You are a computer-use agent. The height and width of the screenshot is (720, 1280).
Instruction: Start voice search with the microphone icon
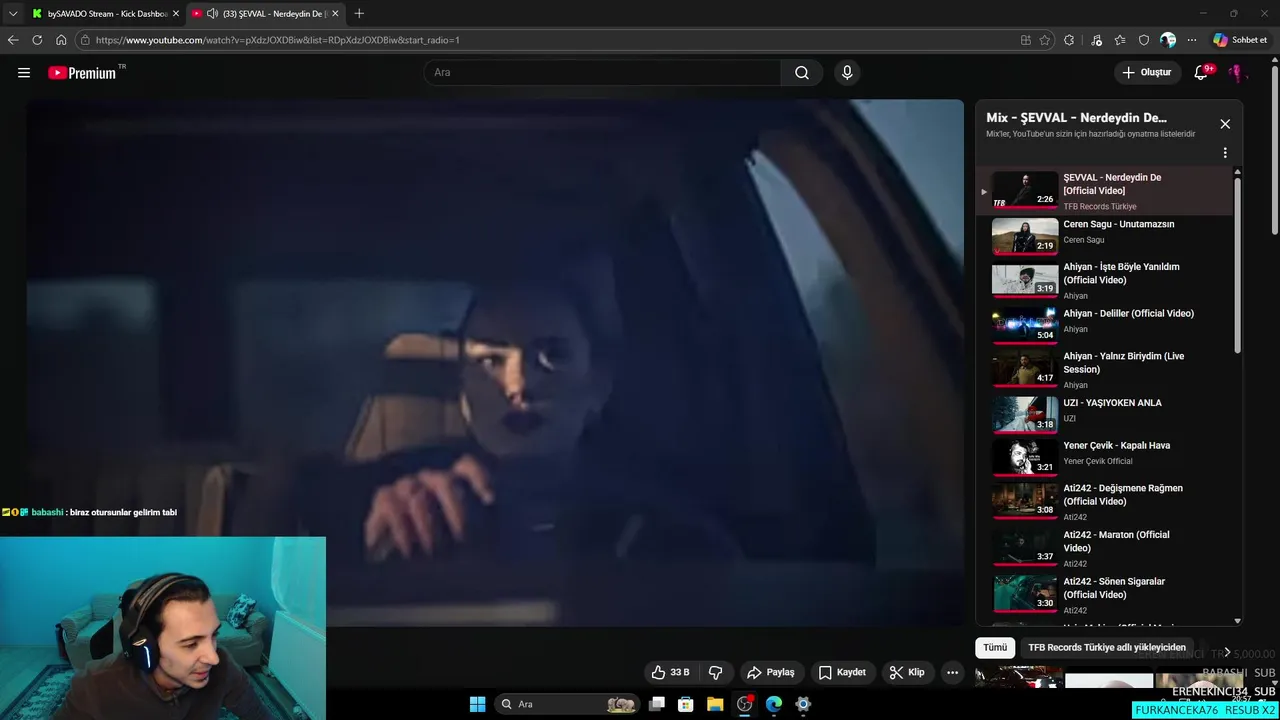pos(847,72)
